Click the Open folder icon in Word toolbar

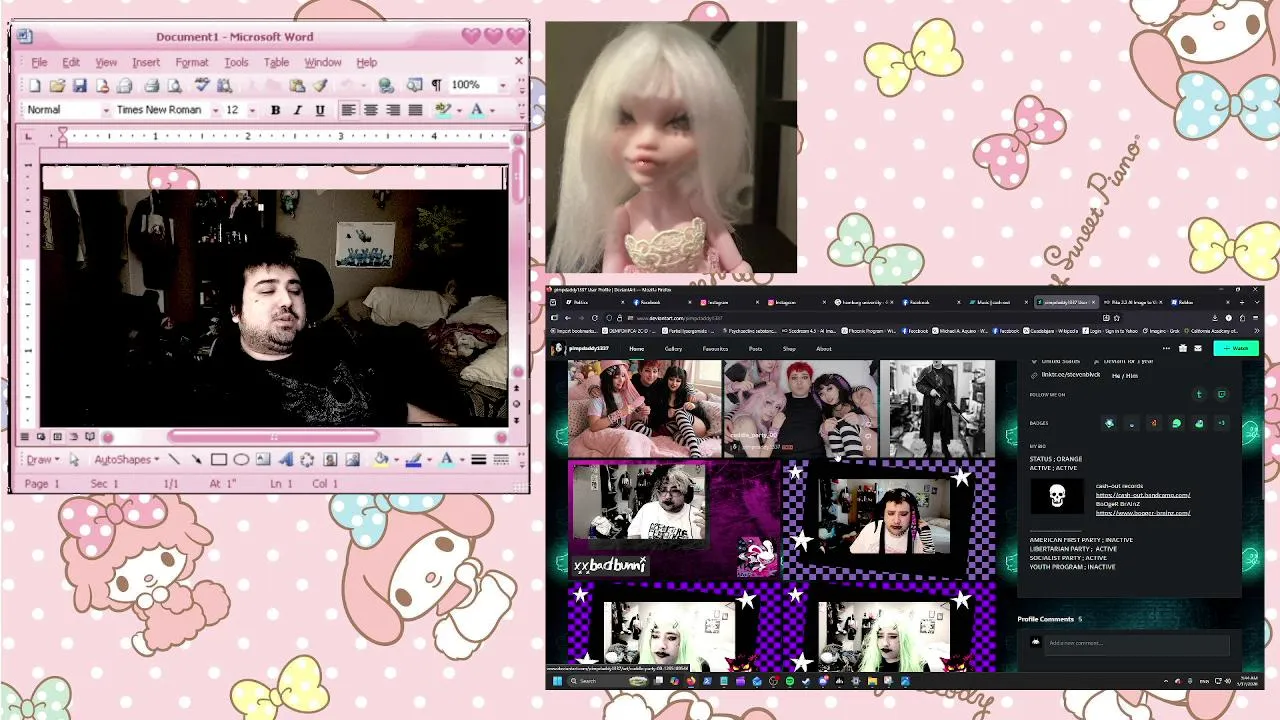point(57,86)
